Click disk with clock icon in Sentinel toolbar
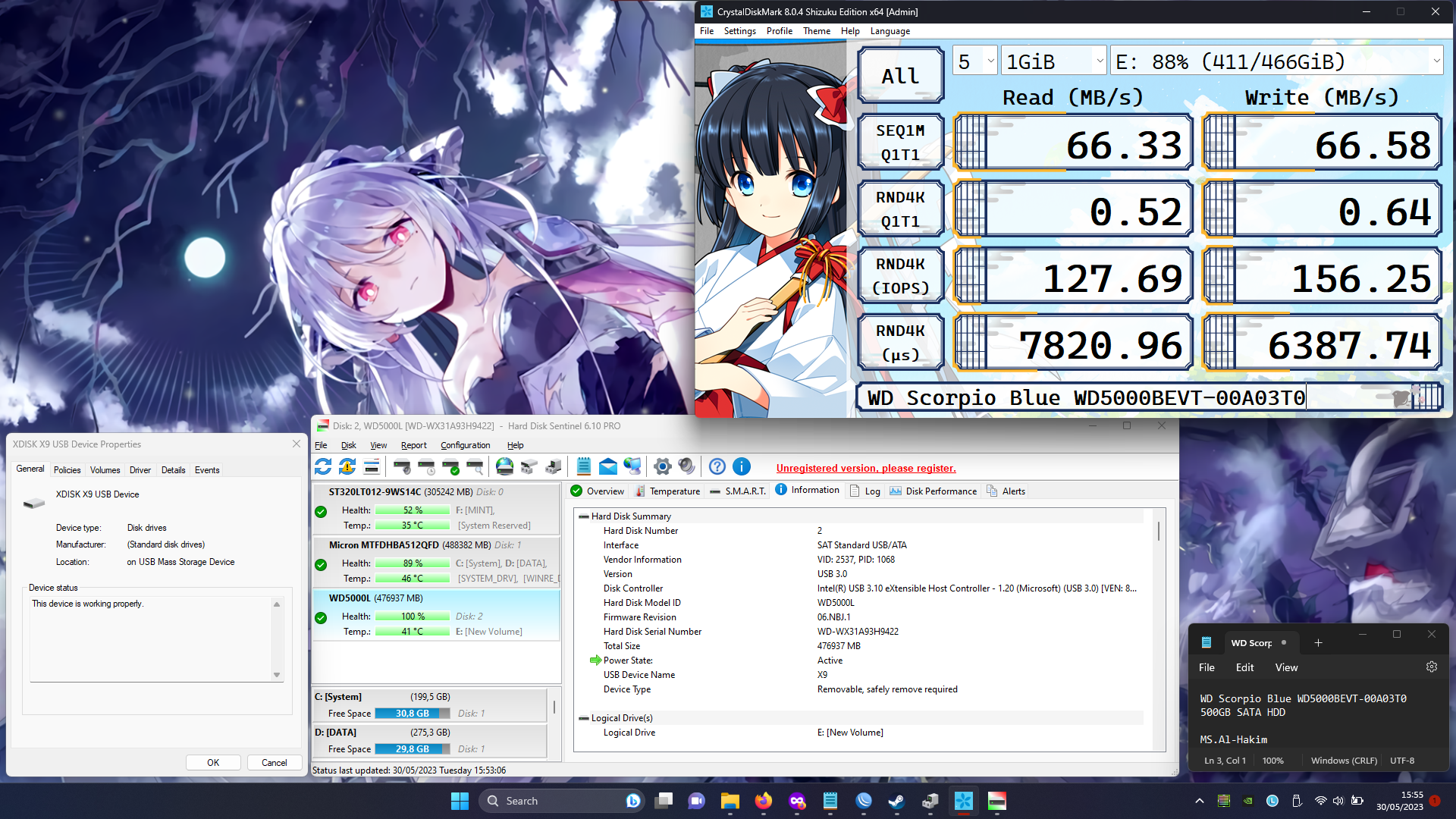 click(x=426, y=467)
